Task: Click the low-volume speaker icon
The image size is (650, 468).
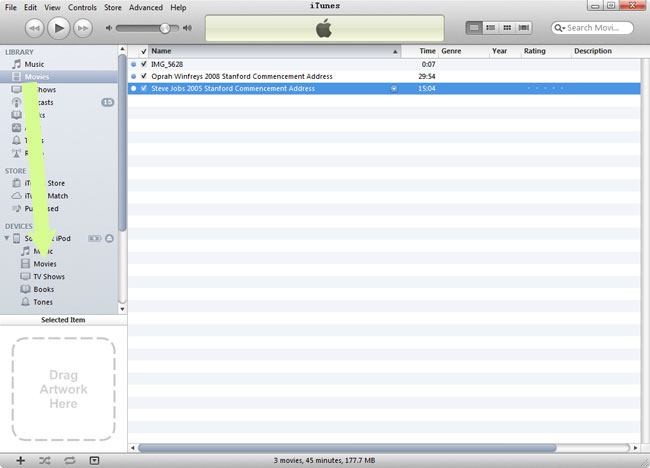Action: [109, 28]
